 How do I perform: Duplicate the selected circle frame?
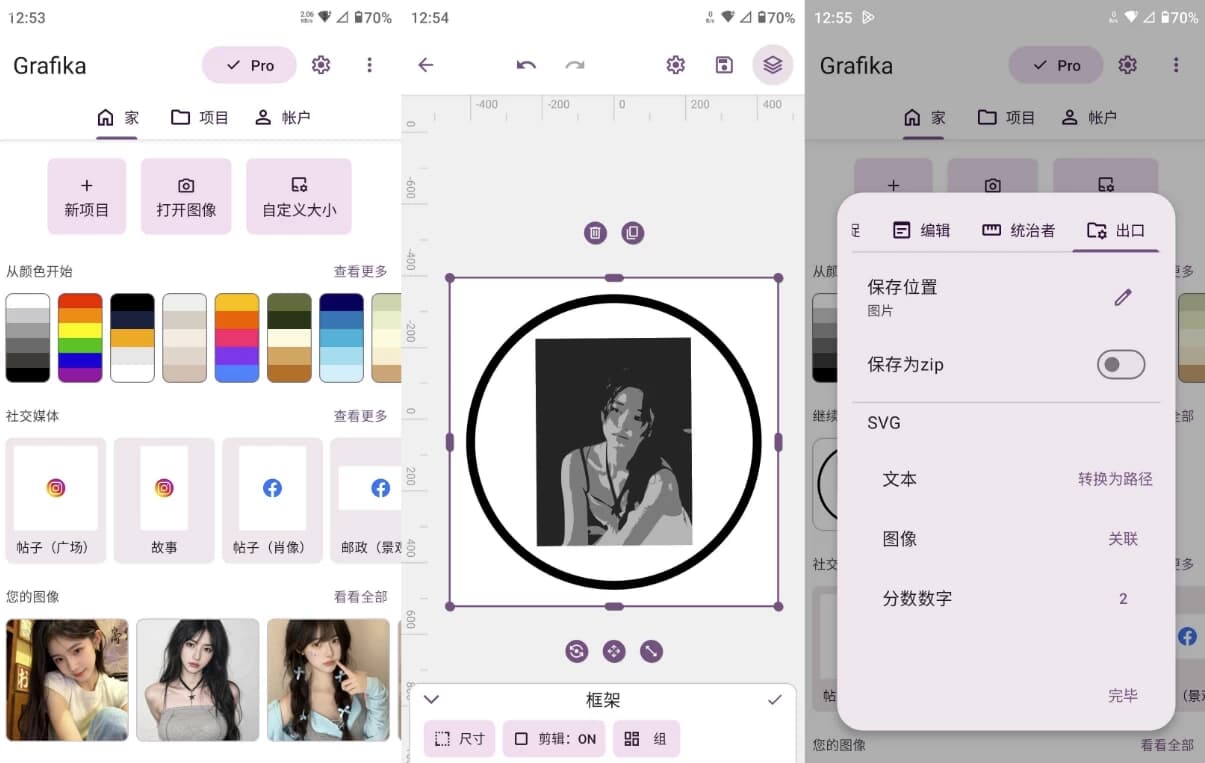[632, 233]
